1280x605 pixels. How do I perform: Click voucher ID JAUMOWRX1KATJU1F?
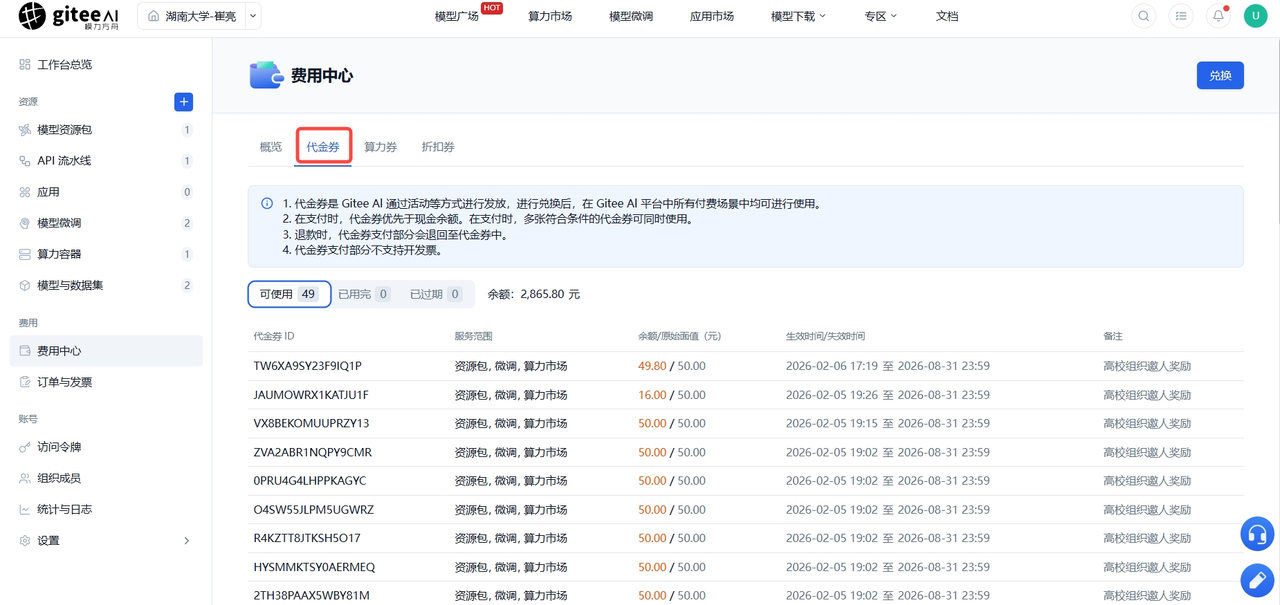(311, 395)
